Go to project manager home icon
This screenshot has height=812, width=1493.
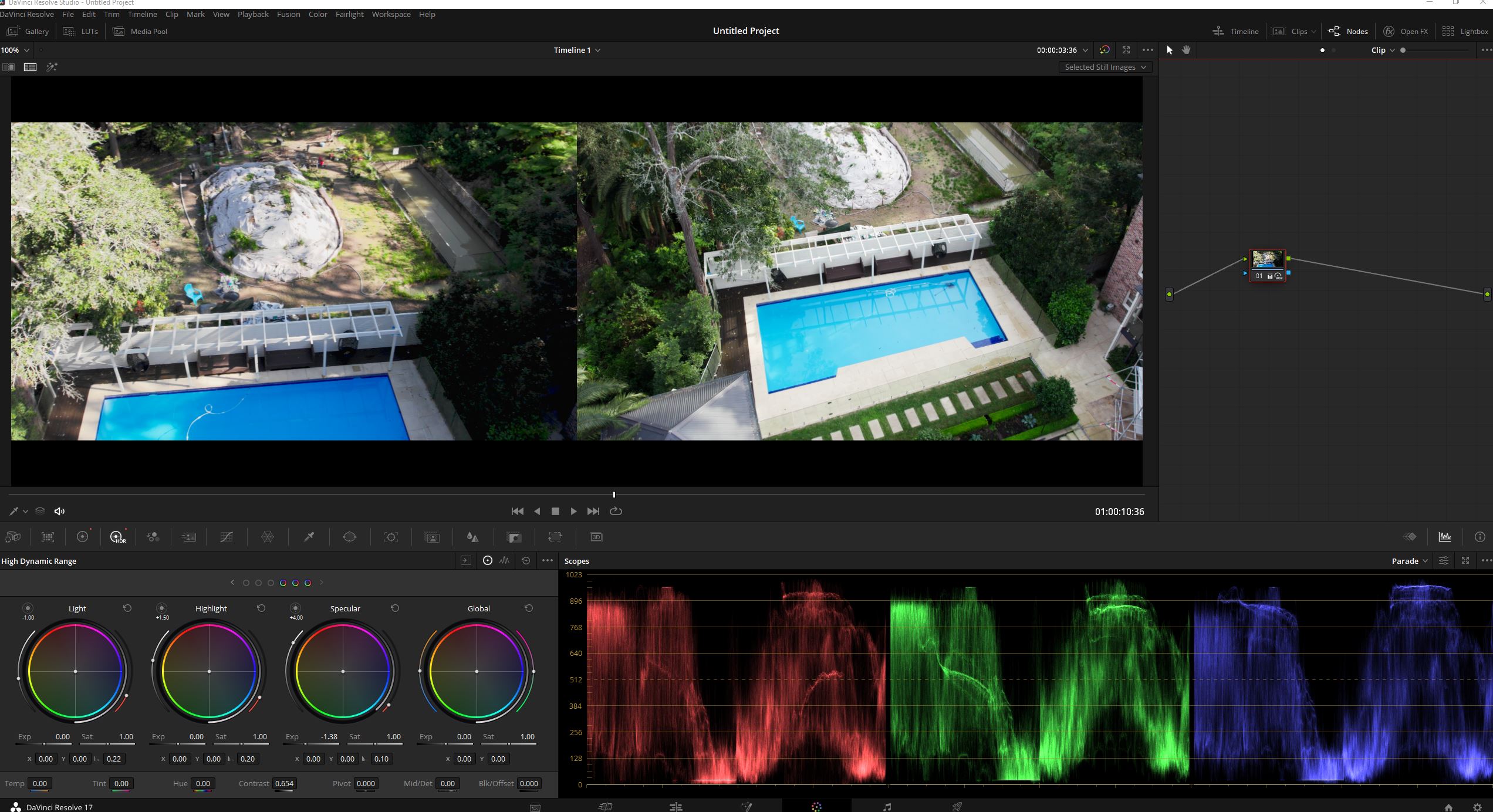point(1448,807)
